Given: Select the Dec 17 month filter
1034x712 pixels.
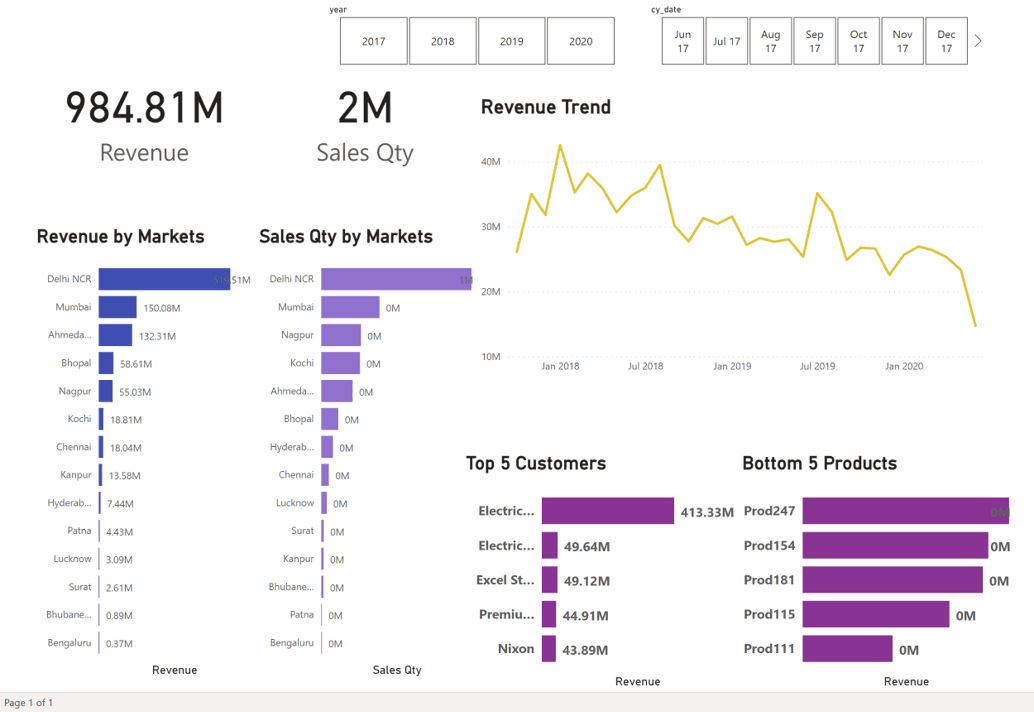Looking at the screenshot, I should (946, 40).
